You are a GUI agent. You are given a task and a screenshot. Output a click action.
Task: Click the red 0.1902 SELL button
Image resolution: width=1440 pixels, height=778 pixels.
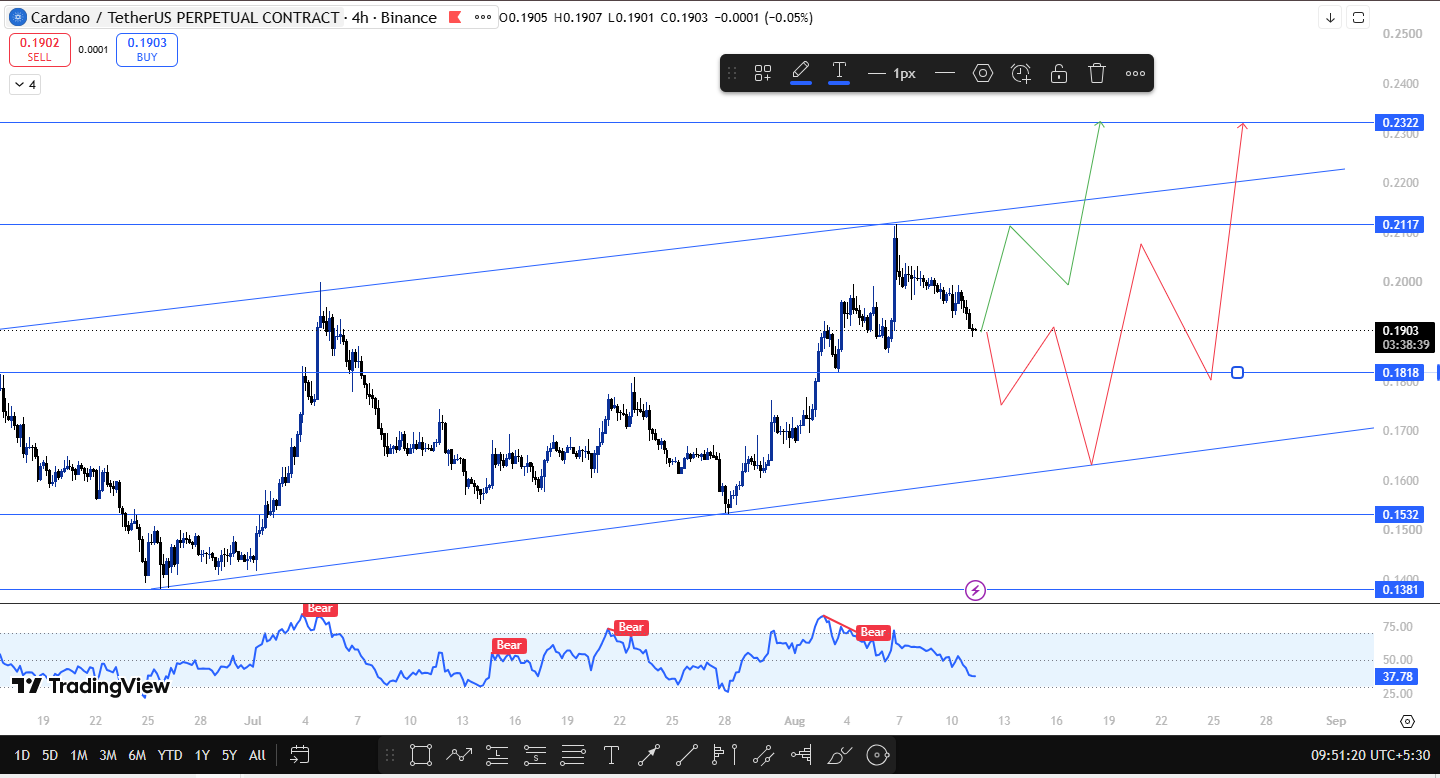tap(40, 50)
